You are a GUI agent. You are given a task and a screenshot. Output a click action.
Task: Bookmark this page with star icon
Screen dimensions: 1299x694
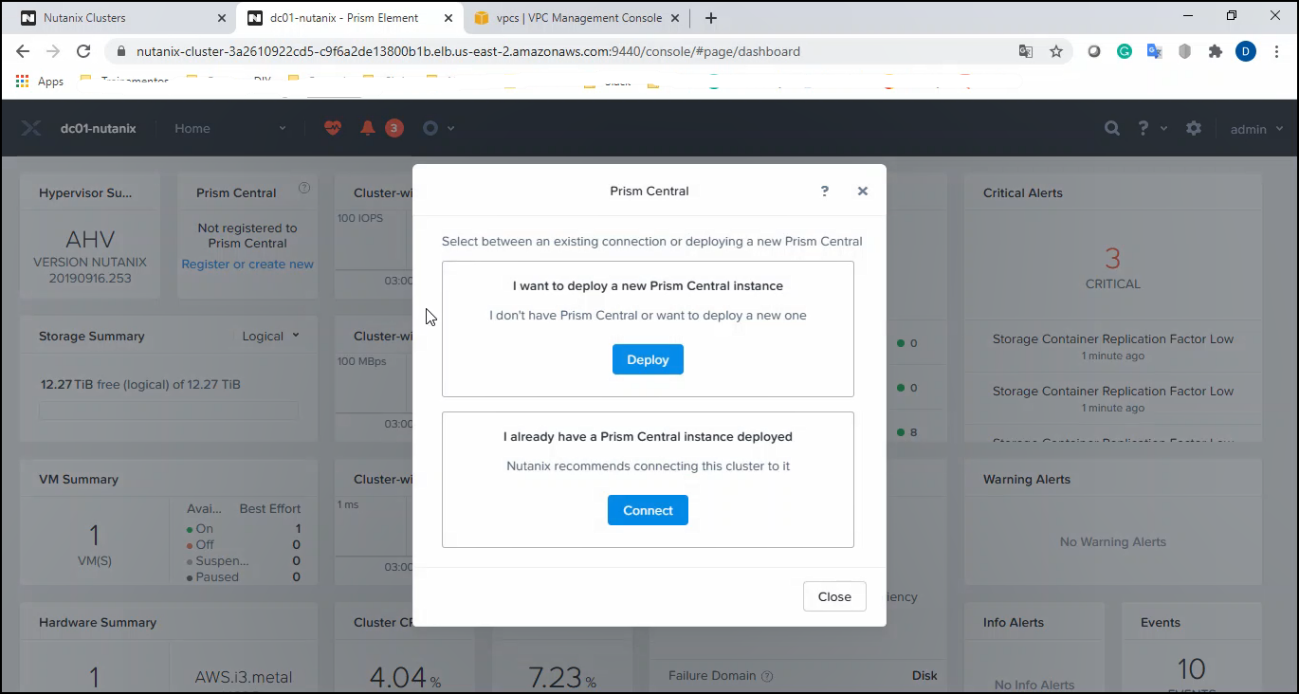coord(1056,52)
